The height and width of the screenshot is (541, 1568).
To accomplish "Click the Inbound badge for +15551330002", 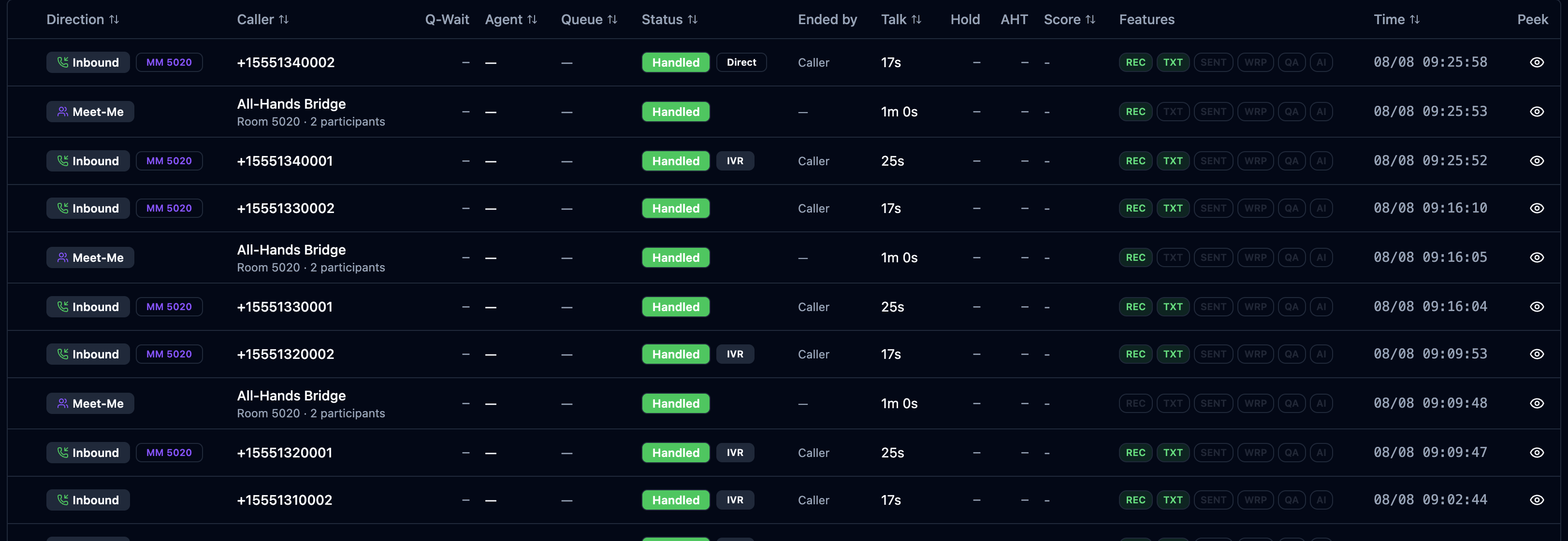I will pos(88,208).
